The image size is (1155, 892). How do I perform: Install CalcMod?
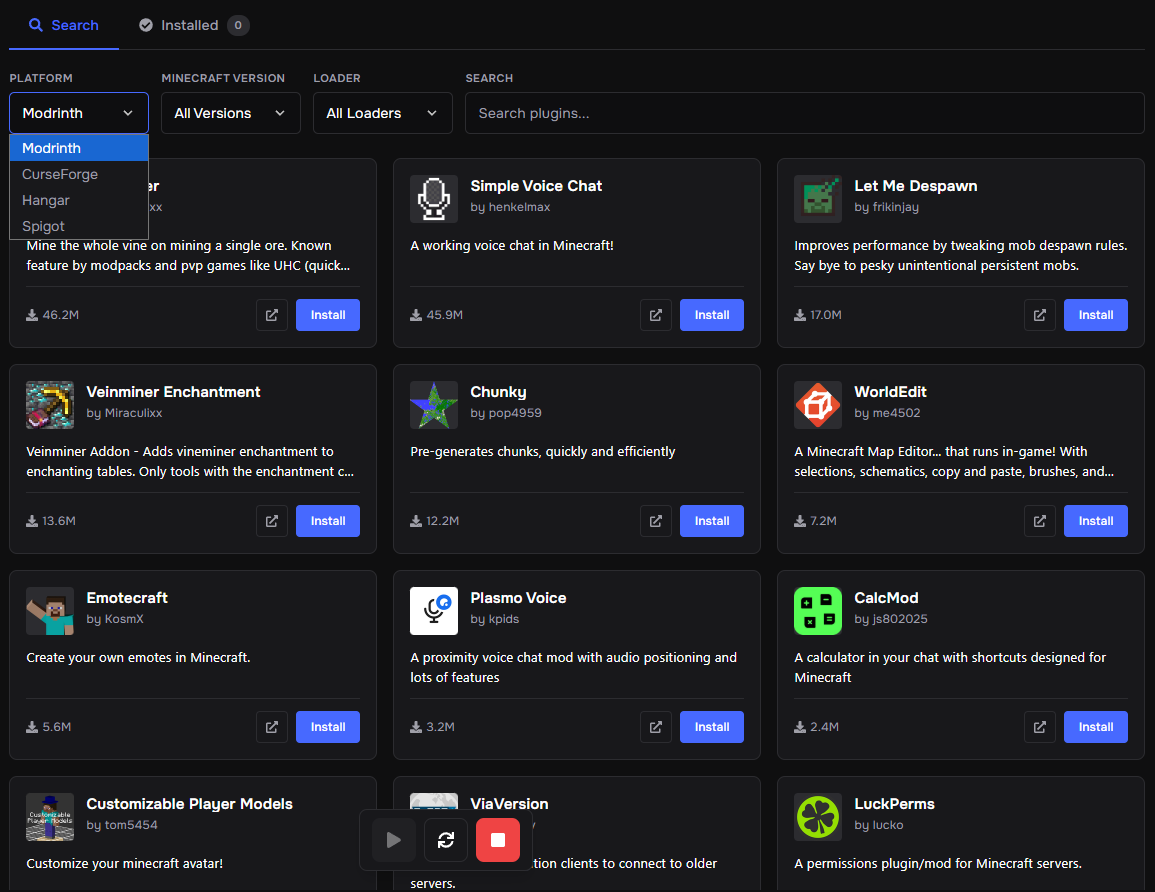click(1095, 727)
